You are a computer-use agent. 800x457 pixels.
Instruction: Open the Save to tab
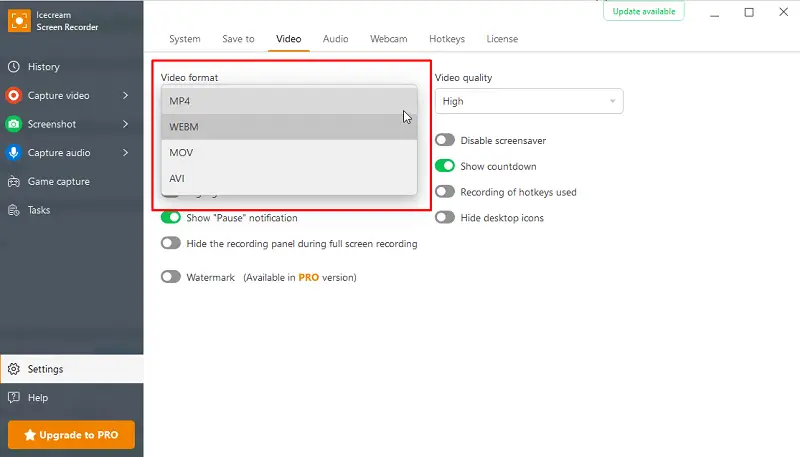coord(238,39)
